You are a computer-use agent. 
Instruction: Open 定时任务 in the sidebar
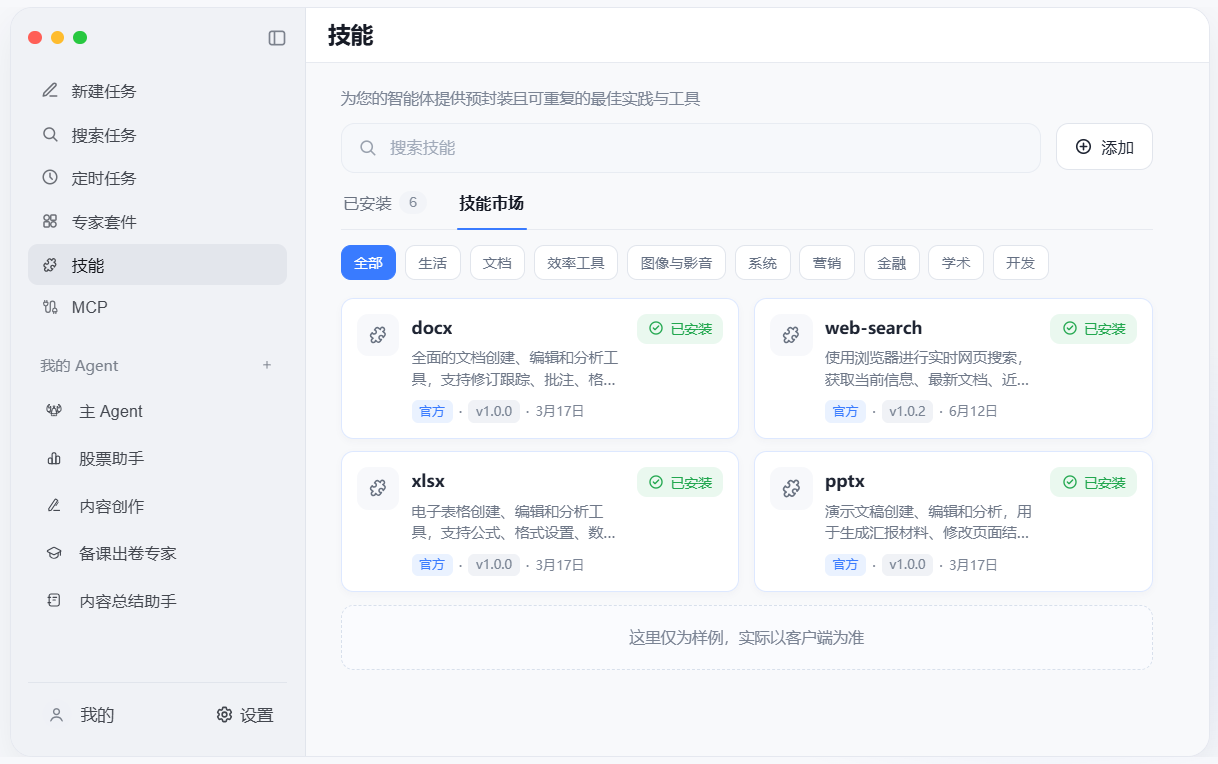pos(157,178)
